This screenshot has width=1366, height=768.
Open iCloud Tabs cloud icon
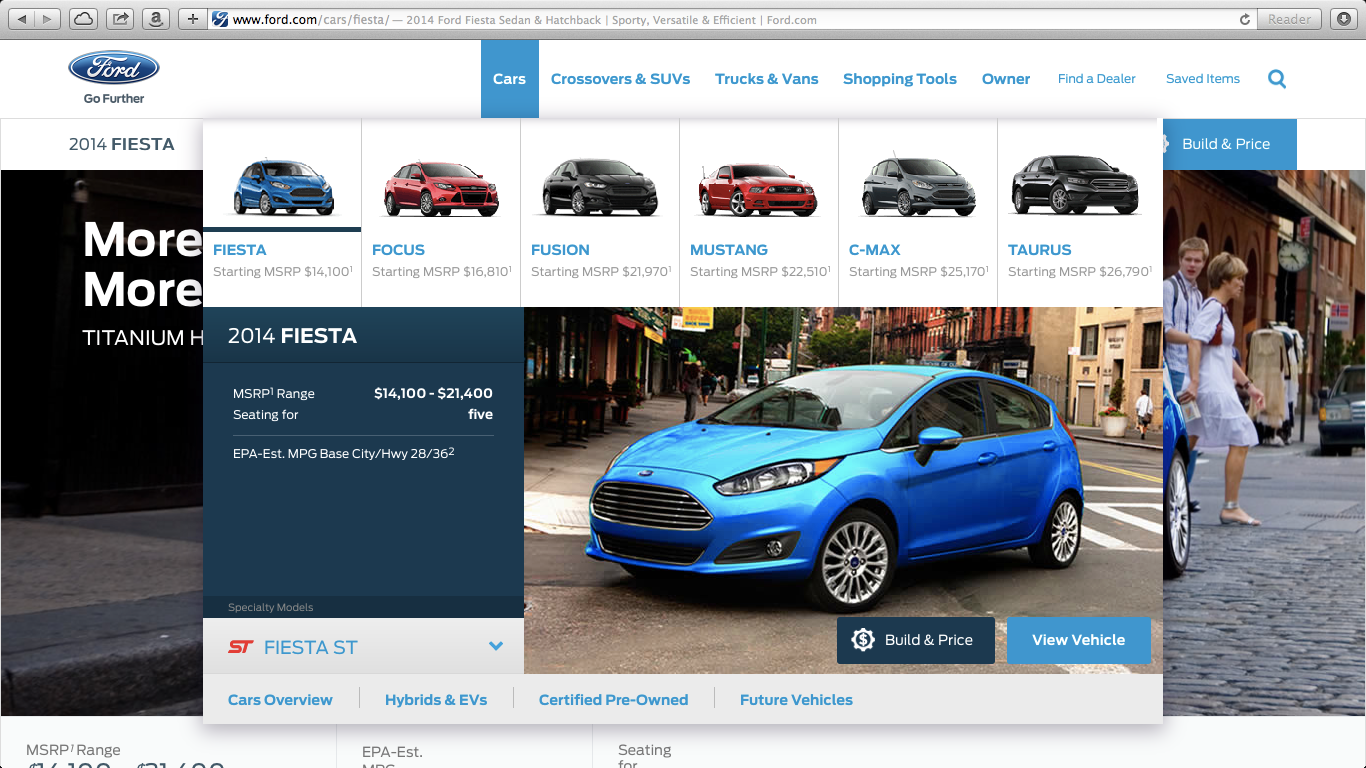pos(84,19)
